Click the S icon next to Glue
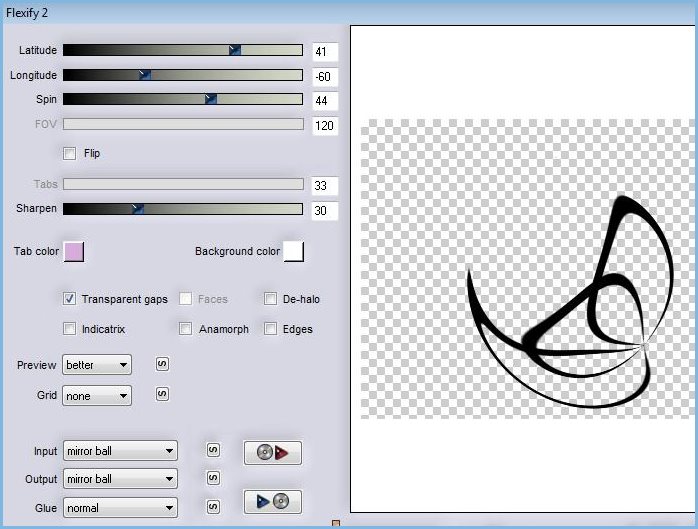The width and height of the screenshot is (698, 529). (x=213, y=507)
